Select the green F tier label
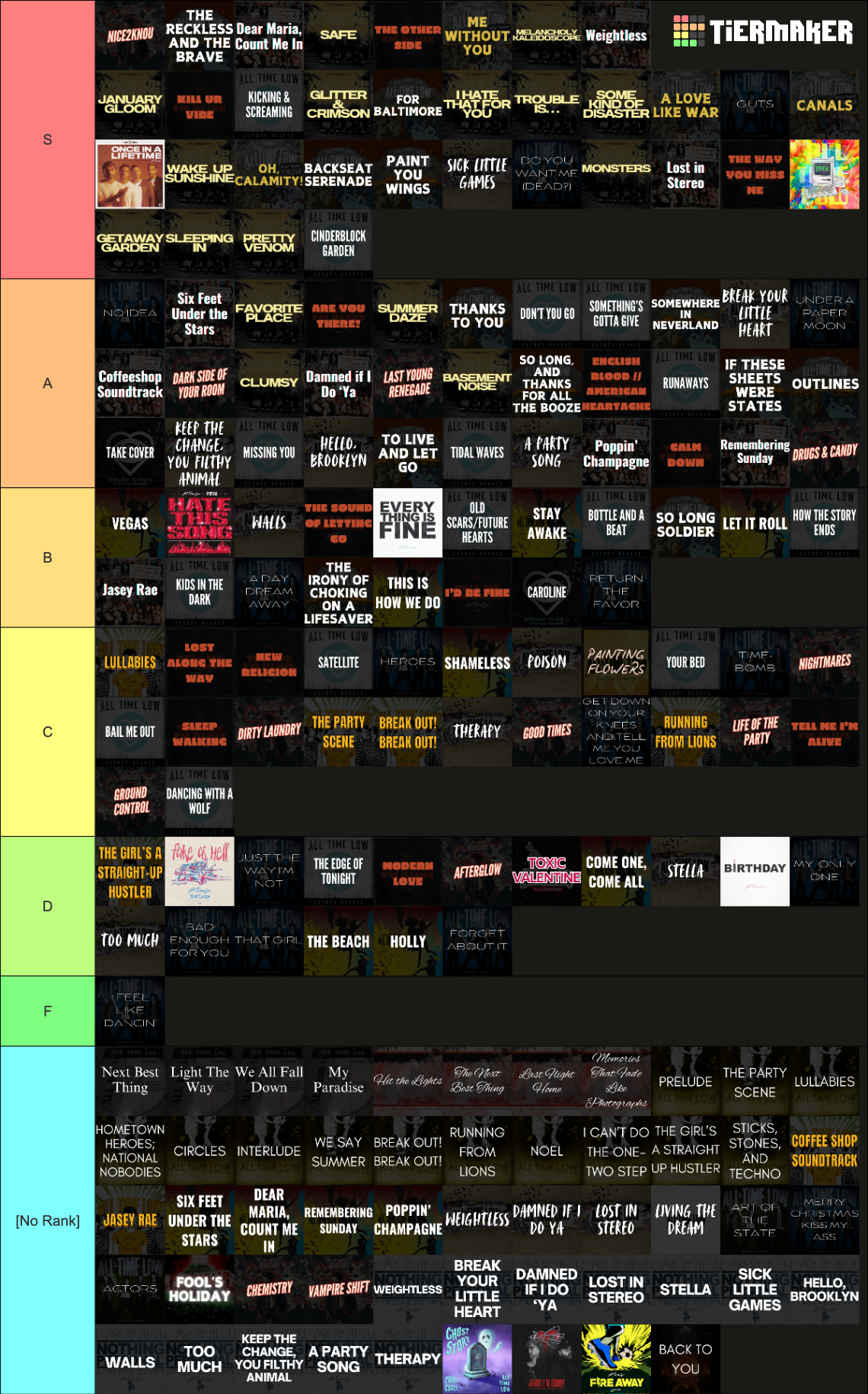The image size is (868, 1394). point(47,1011)
